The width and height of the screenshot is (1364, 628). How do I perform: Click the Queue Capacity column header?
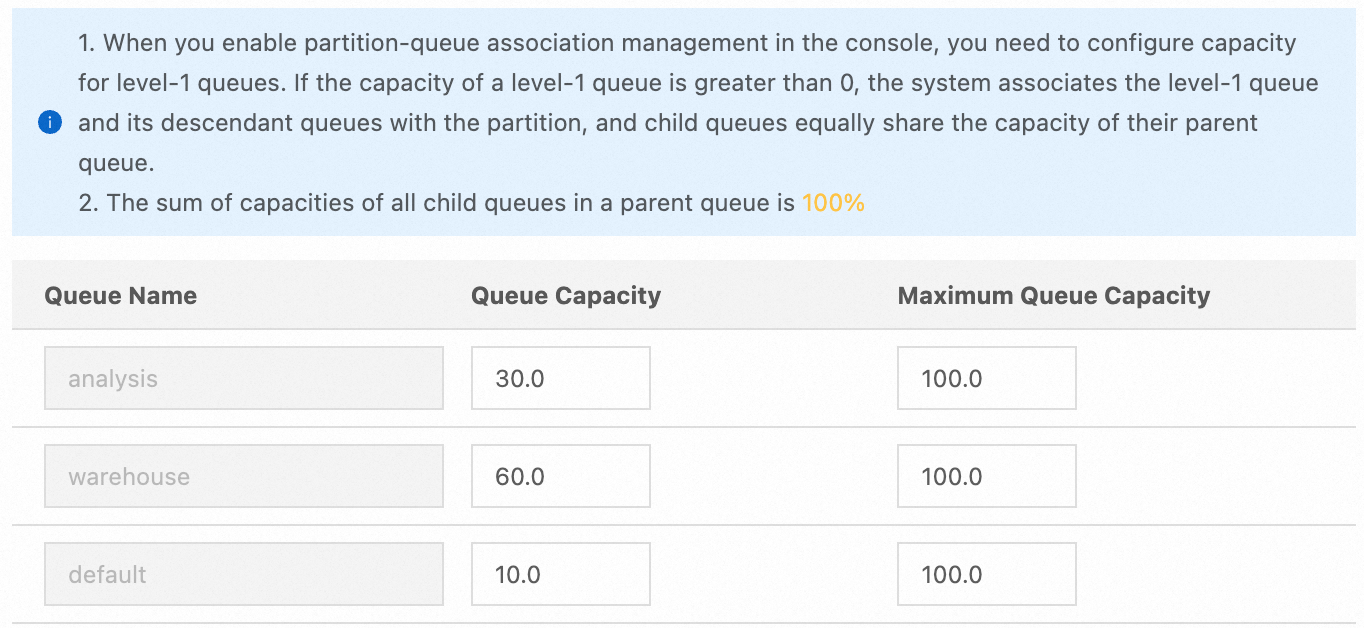tap(566, 296)
